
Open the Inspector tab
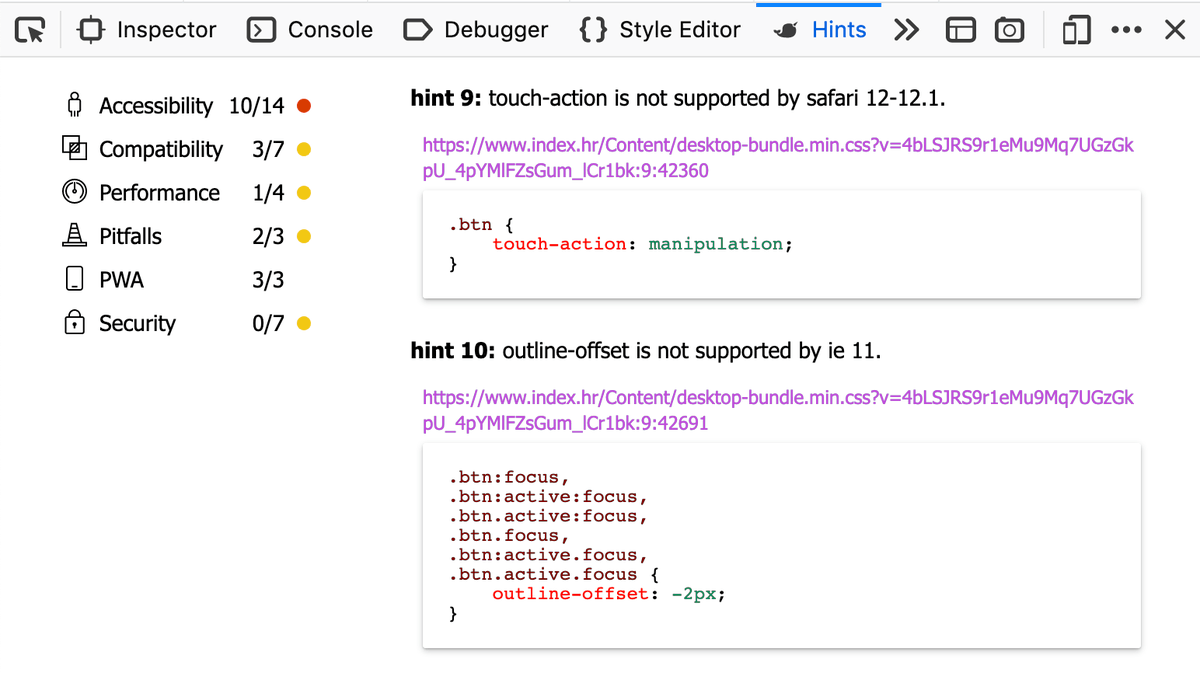[147, 30]
